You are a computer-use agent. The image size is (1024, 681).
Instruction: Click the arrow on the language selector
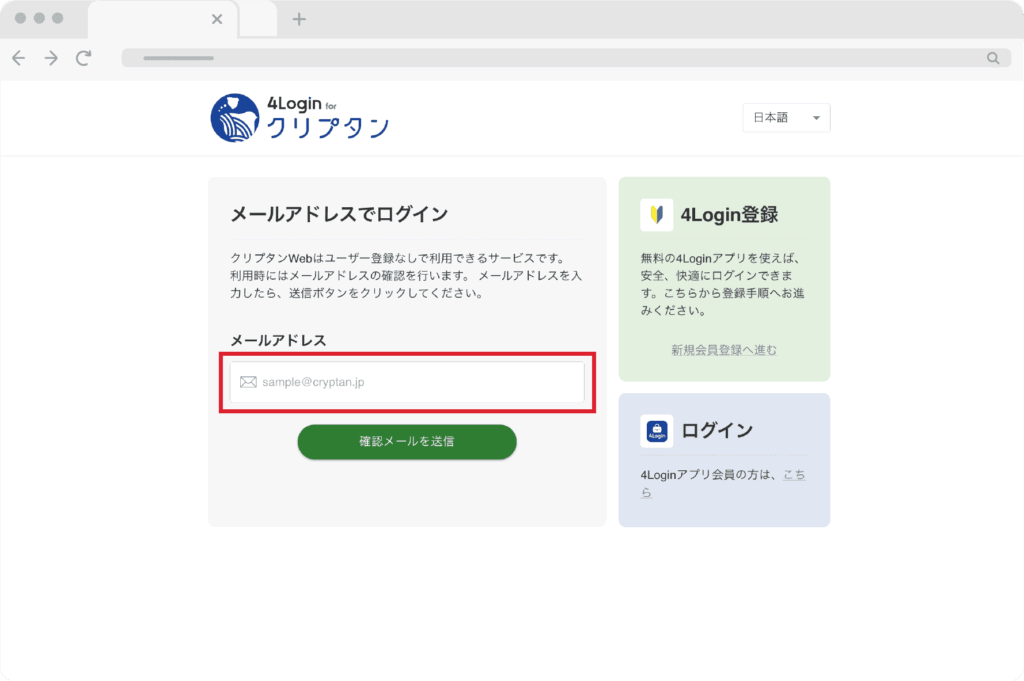[816, 118]
